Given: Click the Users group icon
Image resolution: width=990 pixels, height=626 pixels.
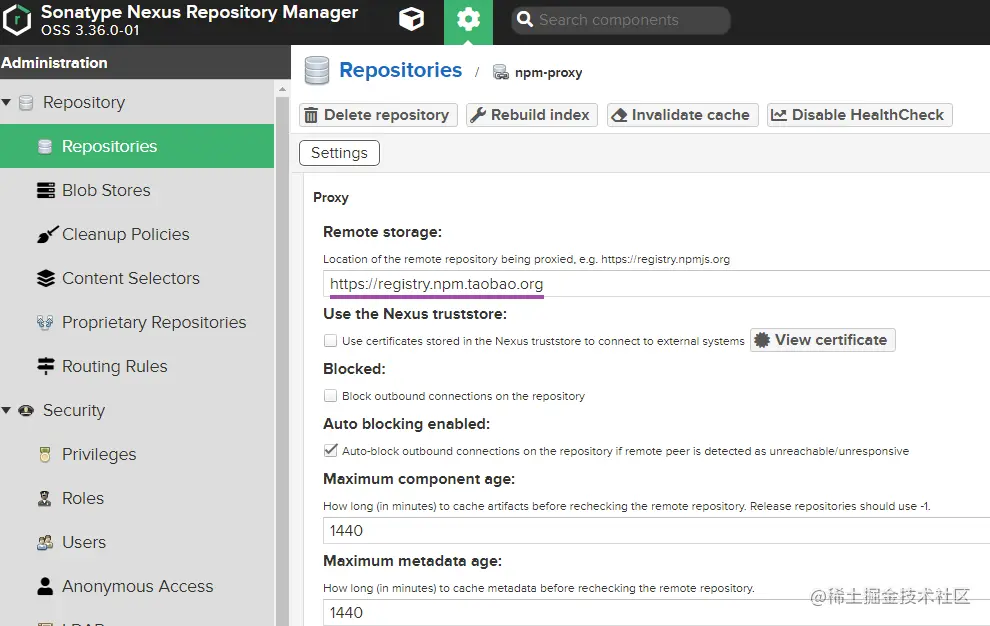Looking at the screenshot, I should [x=45, y=543].
